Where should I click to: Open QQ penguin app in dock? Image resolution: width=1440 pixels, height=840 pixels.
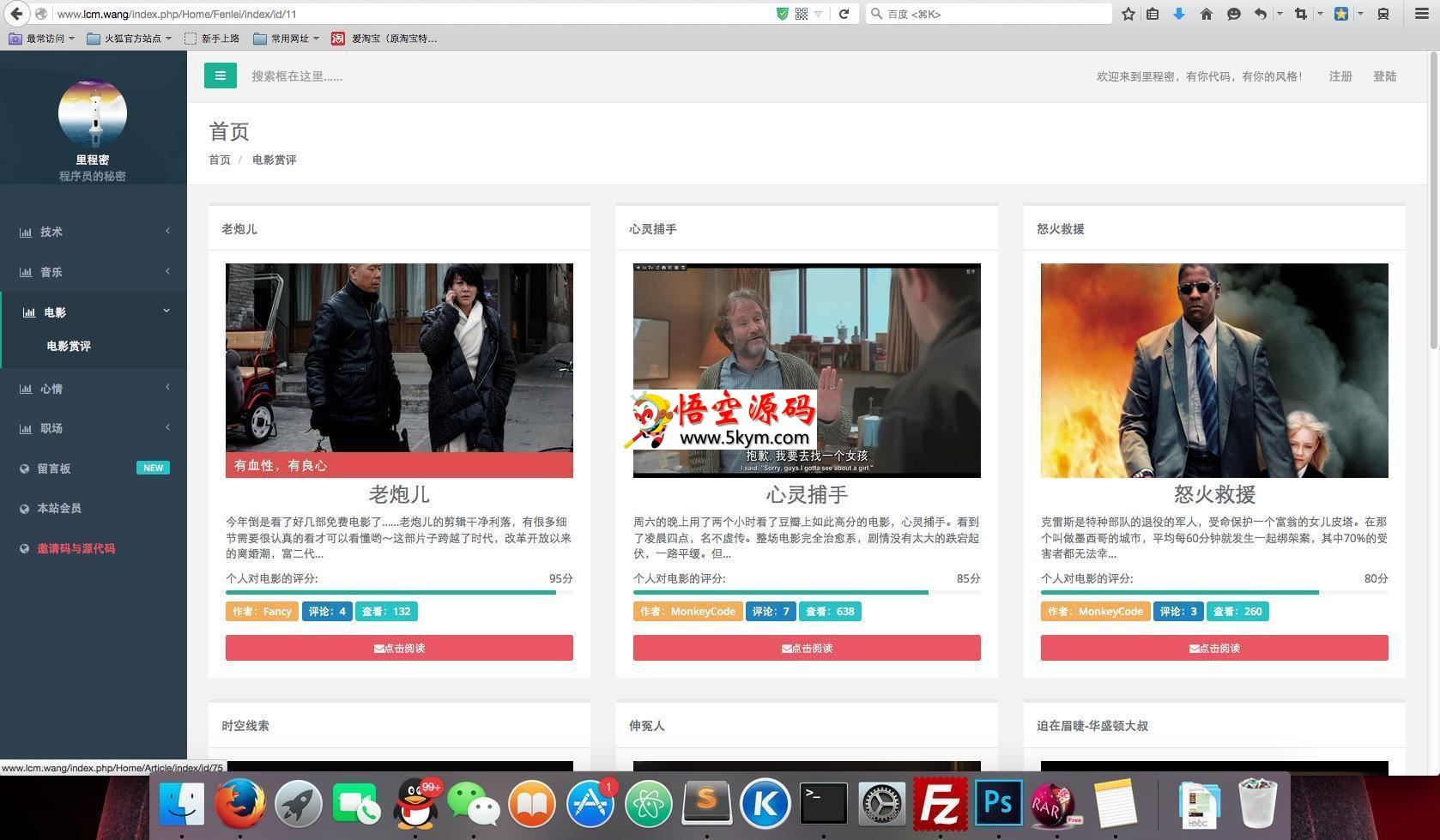coord(415,804)
